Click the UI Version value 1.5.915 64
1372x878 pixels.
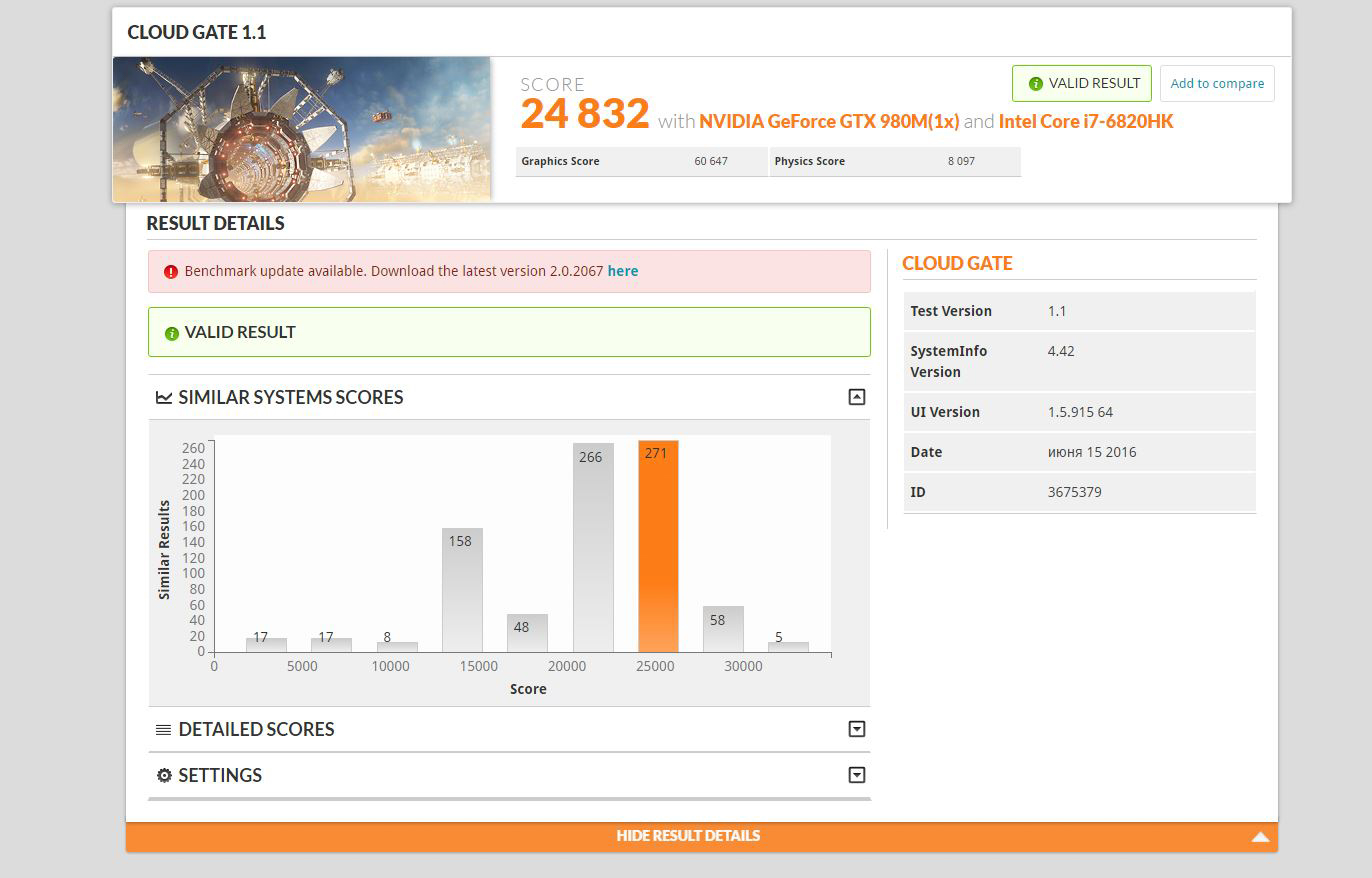(1080, 412)
